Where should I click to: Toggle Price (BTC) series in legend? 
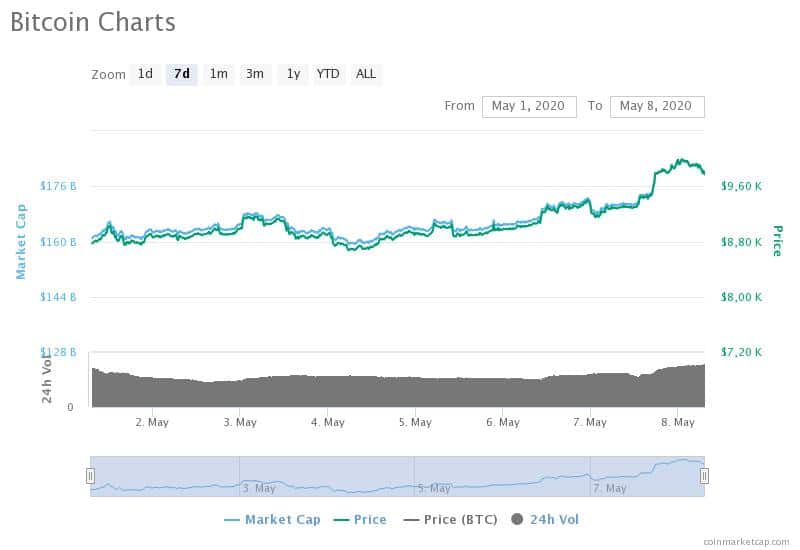451,520
